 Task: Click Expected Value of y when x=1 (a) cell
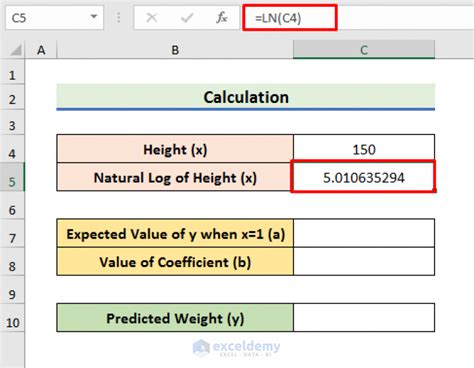175,233
